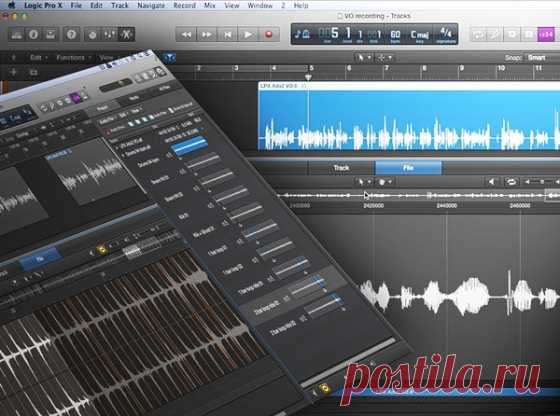Open the Logic Pro X menu
Viewport: 560px width, 416px height.
(43, 5)
